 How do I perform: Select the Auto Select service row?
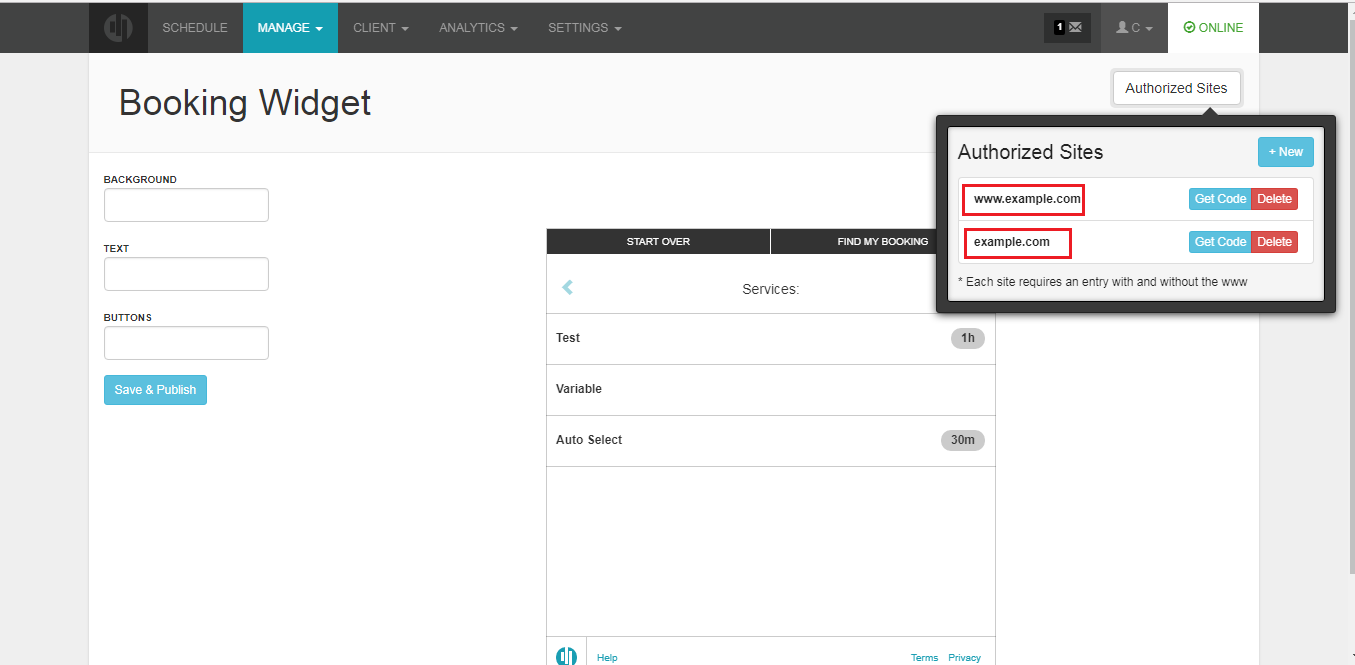pyautogui.click(x=771, y=441)
